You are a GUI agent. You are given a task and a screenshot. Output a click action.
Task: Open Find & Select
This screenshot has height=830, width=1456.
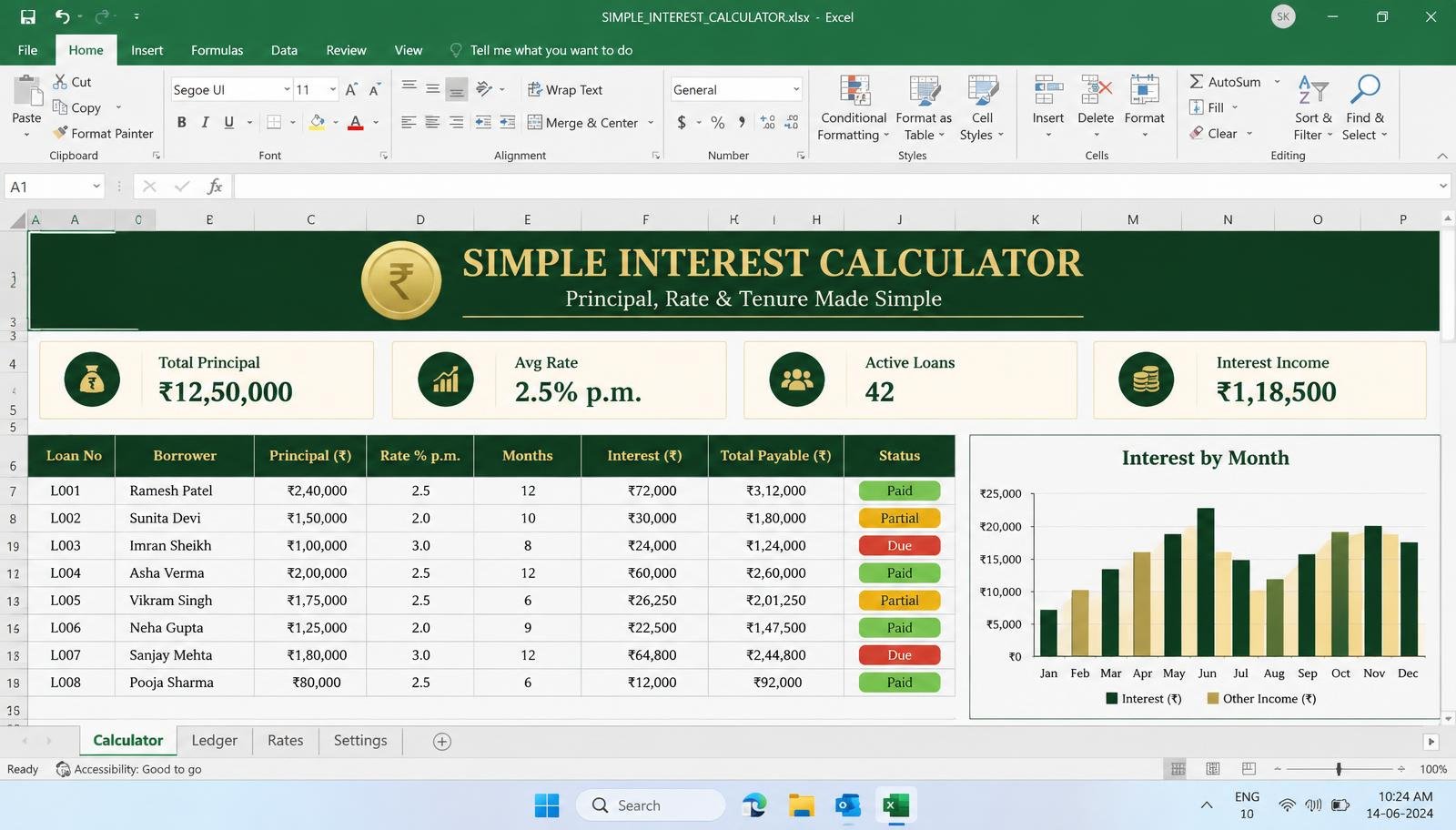(x=1366, y=108)
